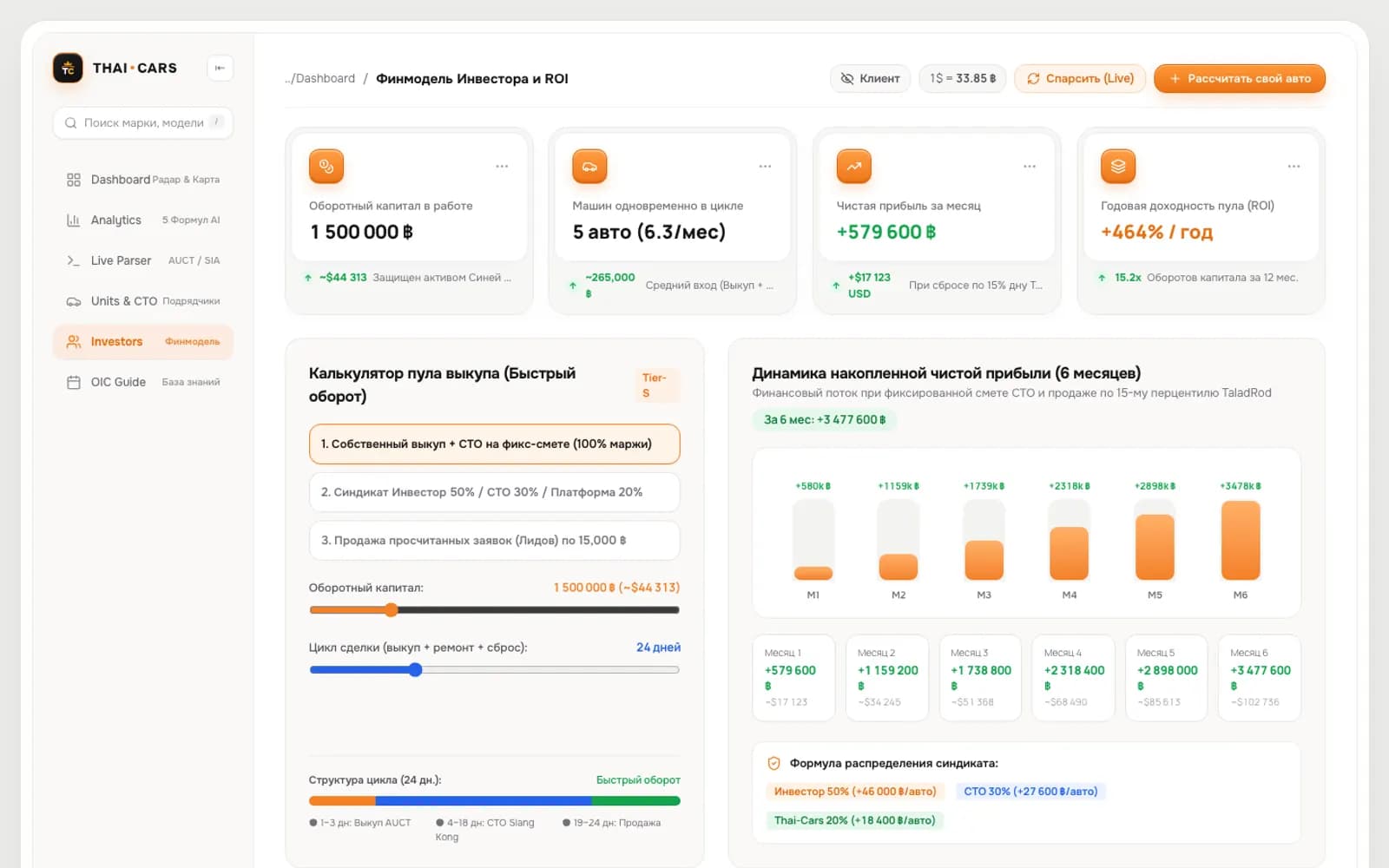Focus the brand and model search field
1389x868 pixels.
click(x=143, y=123)
